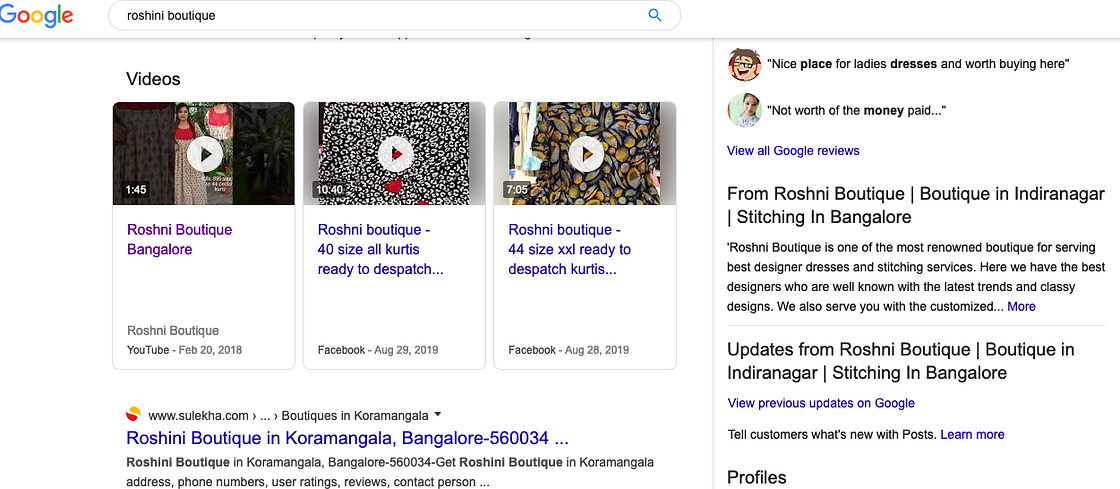
Task: Click cartoon reviewer avatar with glasses
Action: [744, 64]
